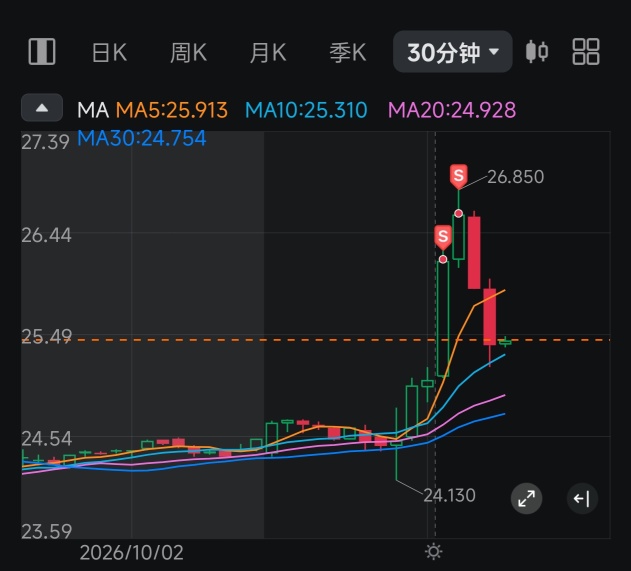Open the 30分钟 interval dropdown
The image size is (631, 571).
coord(453,52)
